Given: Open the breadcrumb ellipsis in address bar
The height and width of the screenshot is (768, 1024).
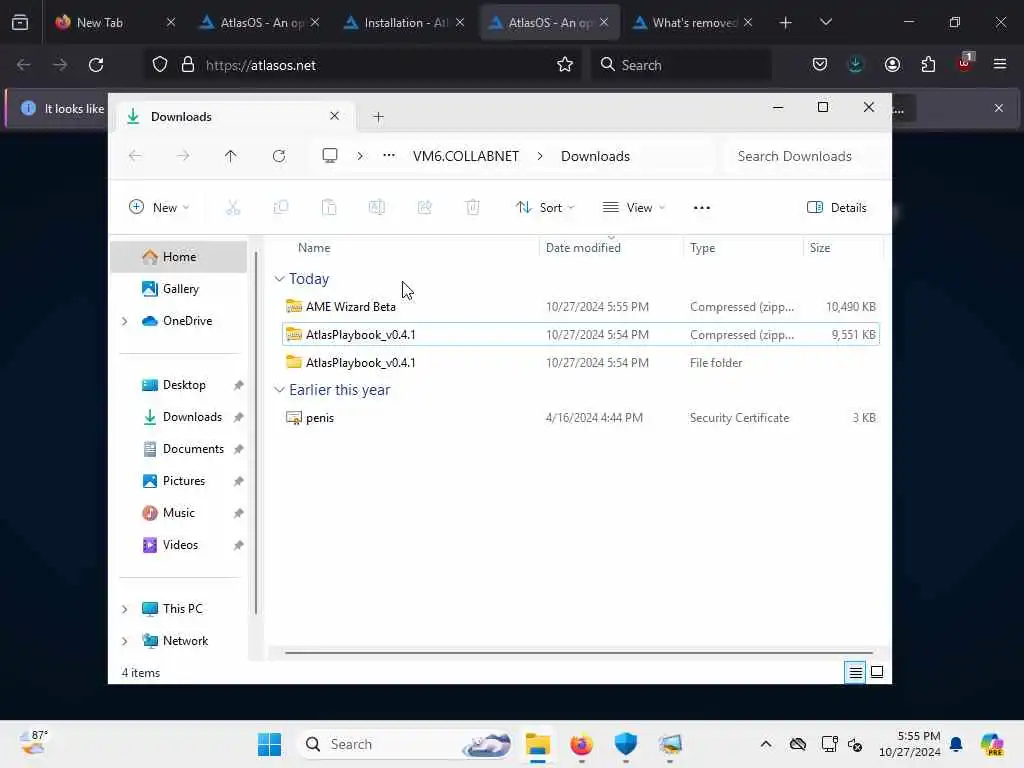Looking at the screenshot, I should pyautogui.click(x=389, y=156).
